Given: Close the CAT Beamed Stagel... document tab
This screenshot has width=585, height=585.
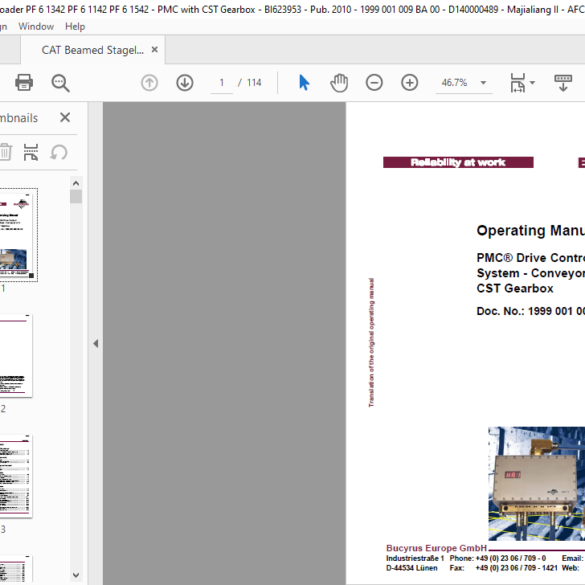Looking at the screenshot, I should tap(154, 50).
